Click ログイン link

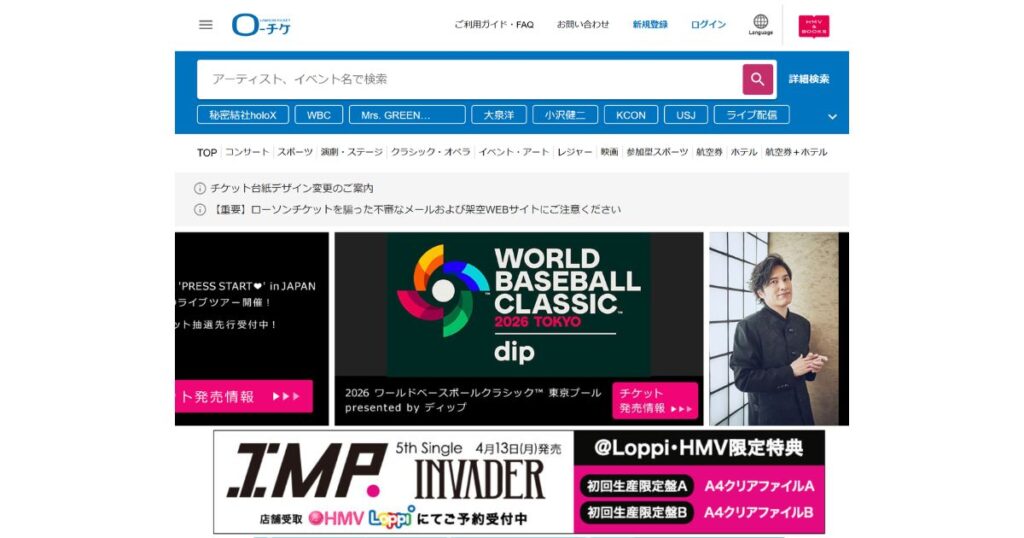[708, 24]
